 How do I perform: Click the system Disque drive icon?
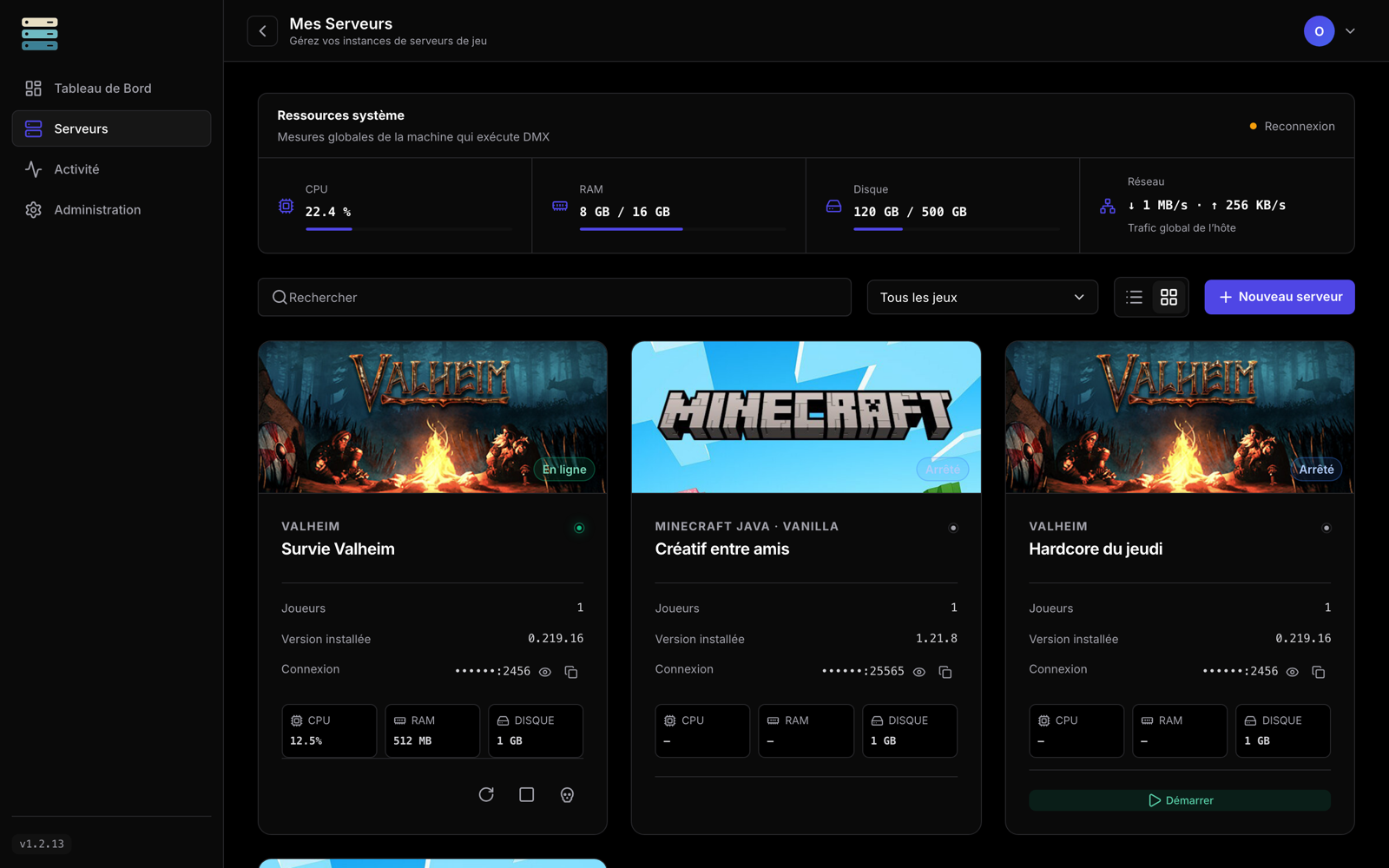pos(833,206)
